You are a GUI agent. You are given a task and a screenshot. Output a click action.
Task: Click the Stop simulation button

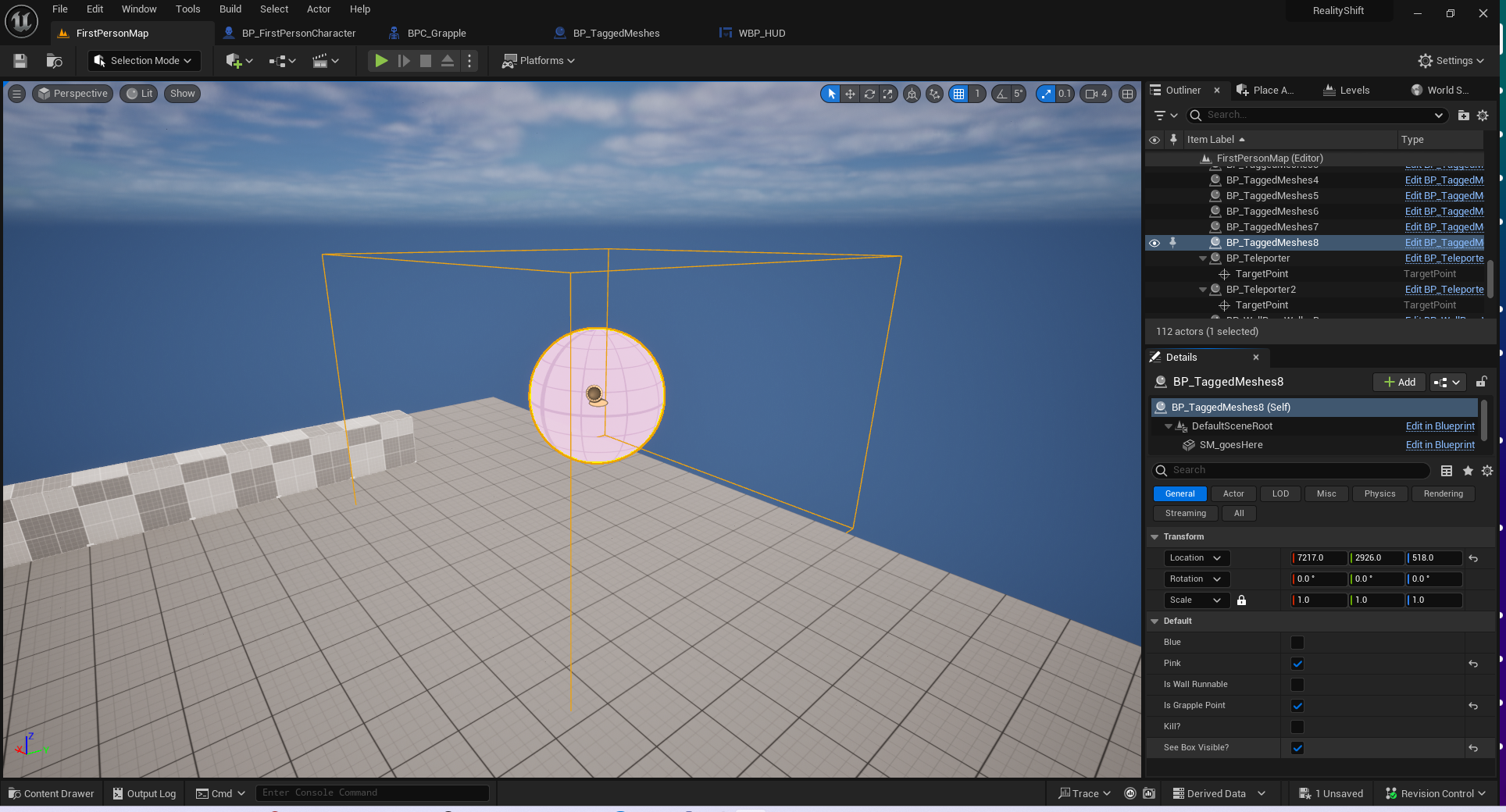coord(426,61)
